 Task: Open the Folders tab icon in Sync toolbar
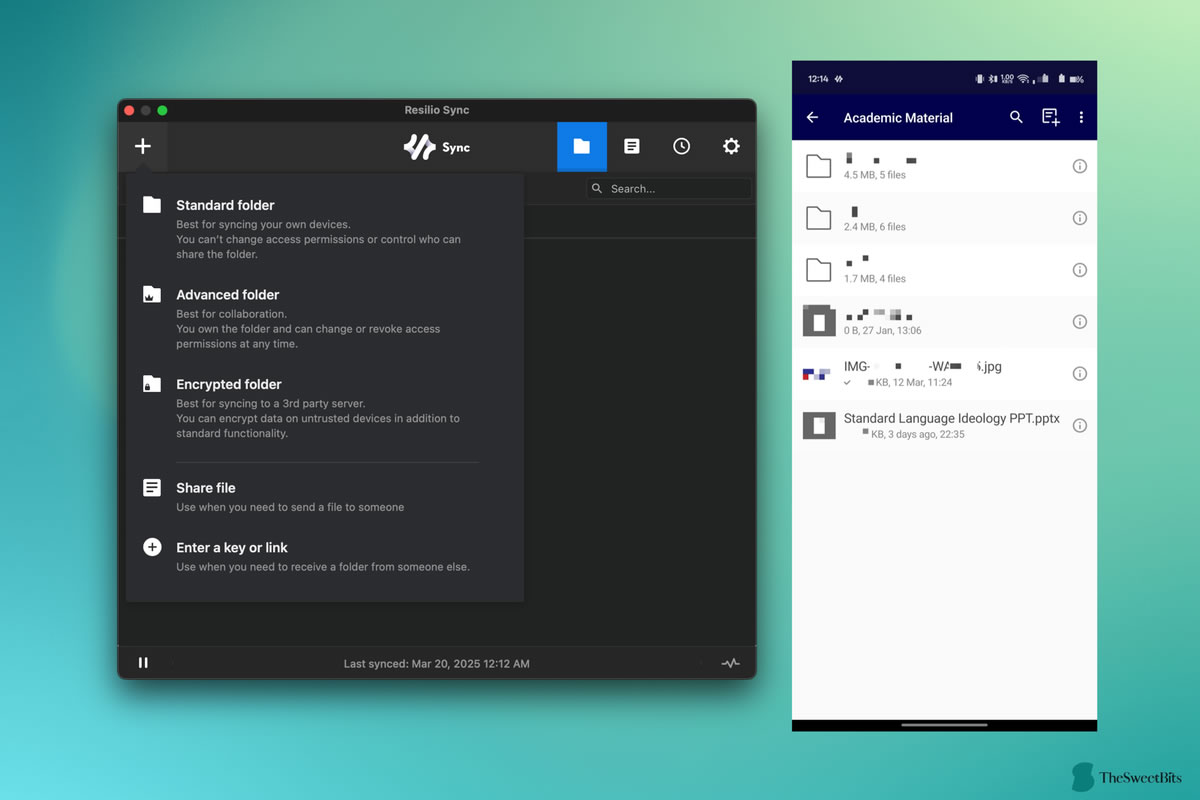click(582, 146)
